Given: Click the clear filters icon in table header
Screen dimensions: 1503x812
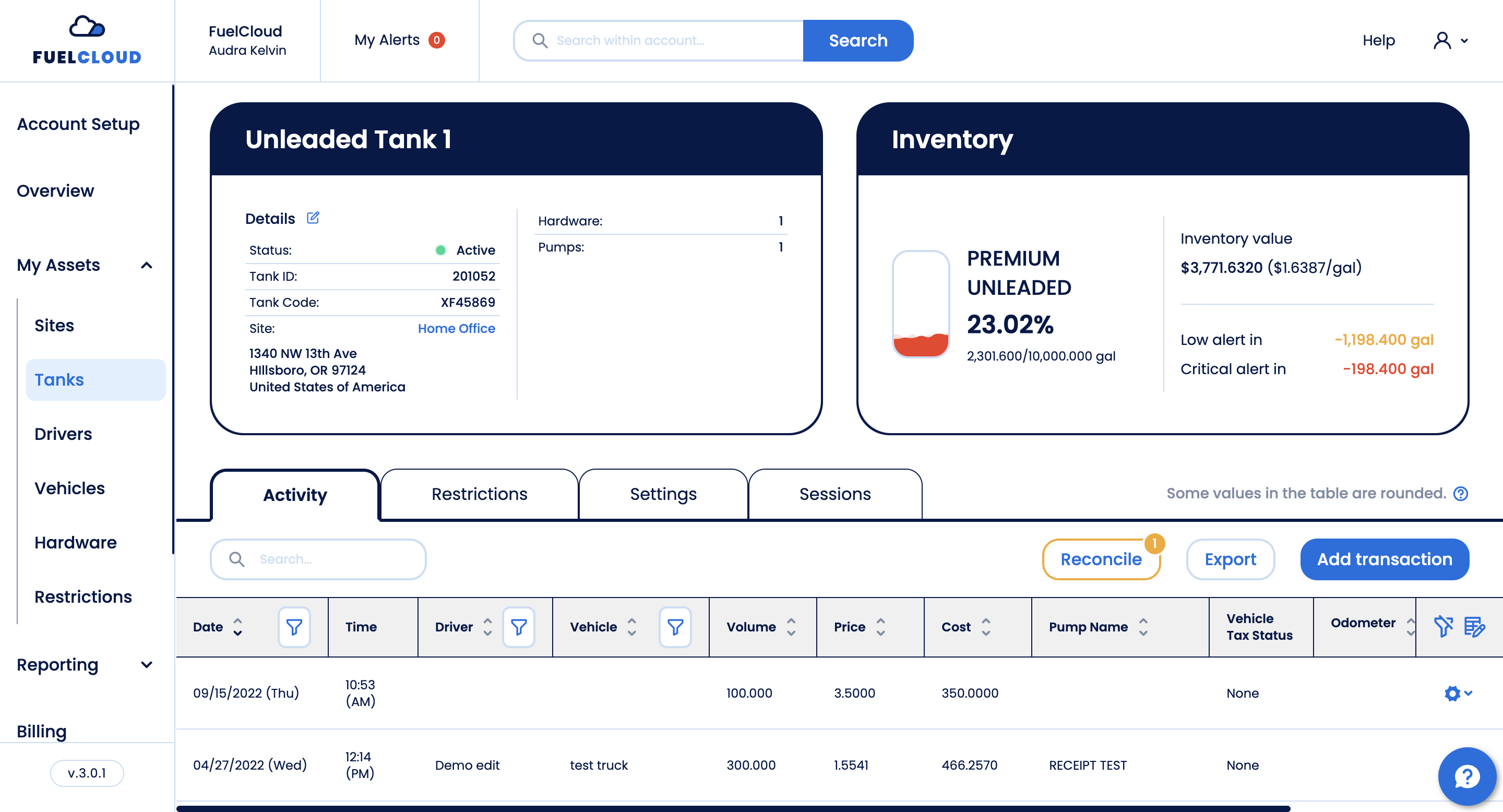Looking at the screenshot, I should [1443, 627].
